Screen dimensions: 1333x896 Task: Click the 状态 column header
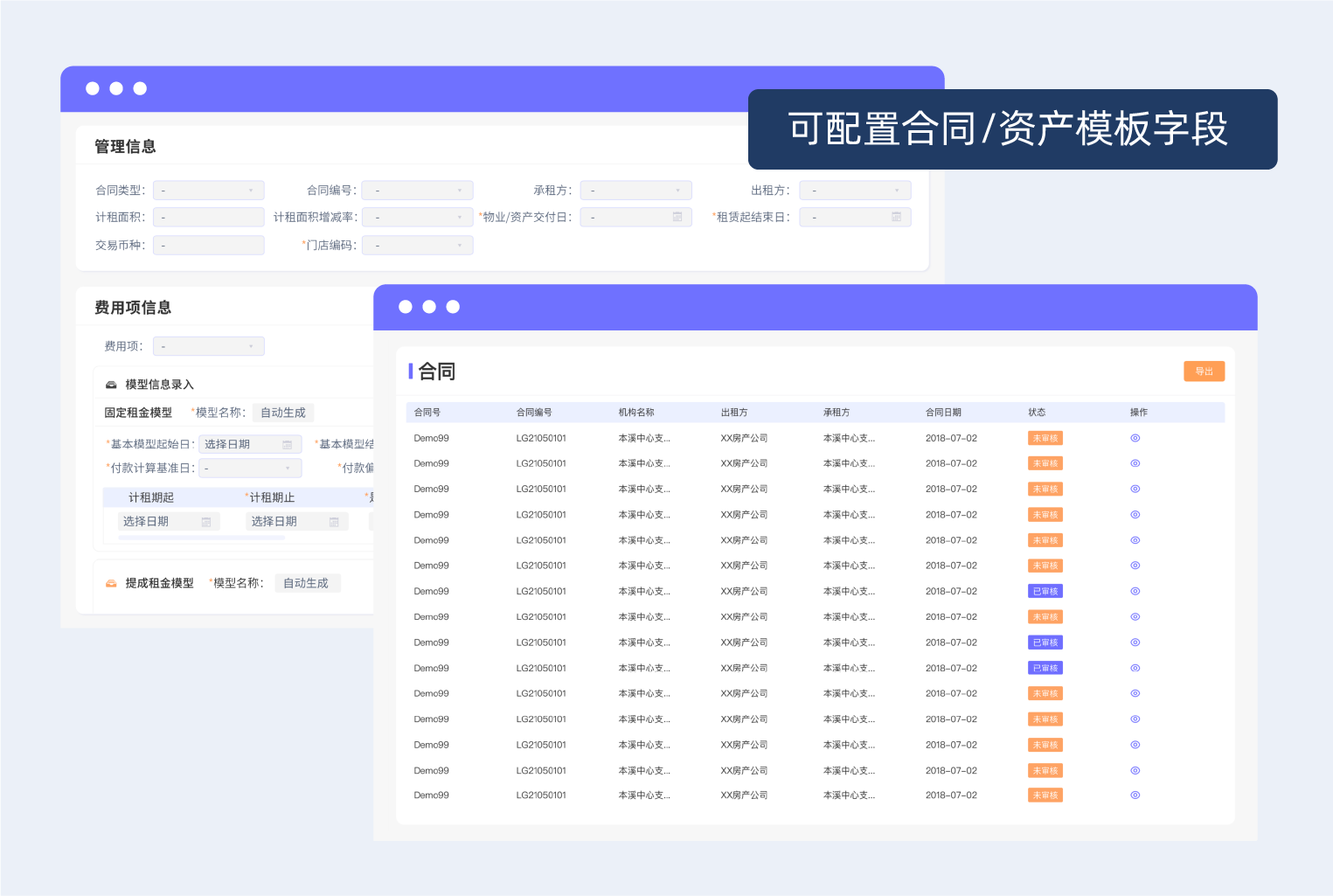[x=1037, y=413]
